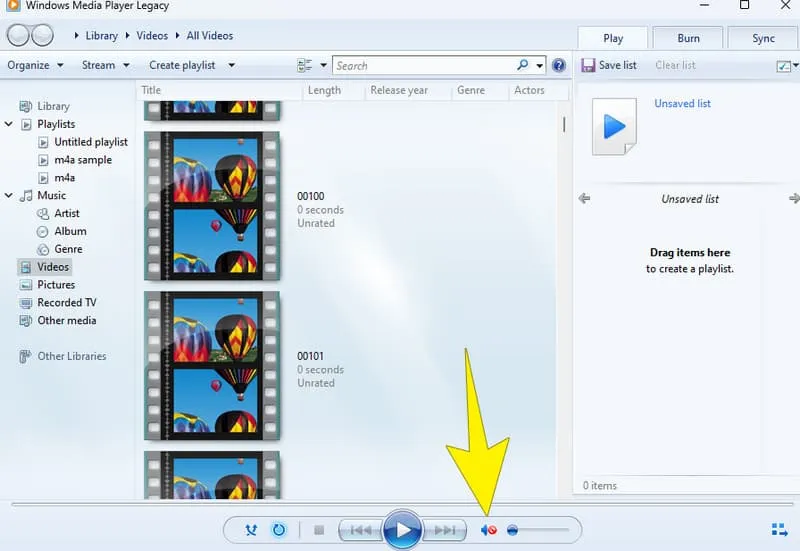
Task: Click the navigation back arrow button
Action: click(18, 36)
